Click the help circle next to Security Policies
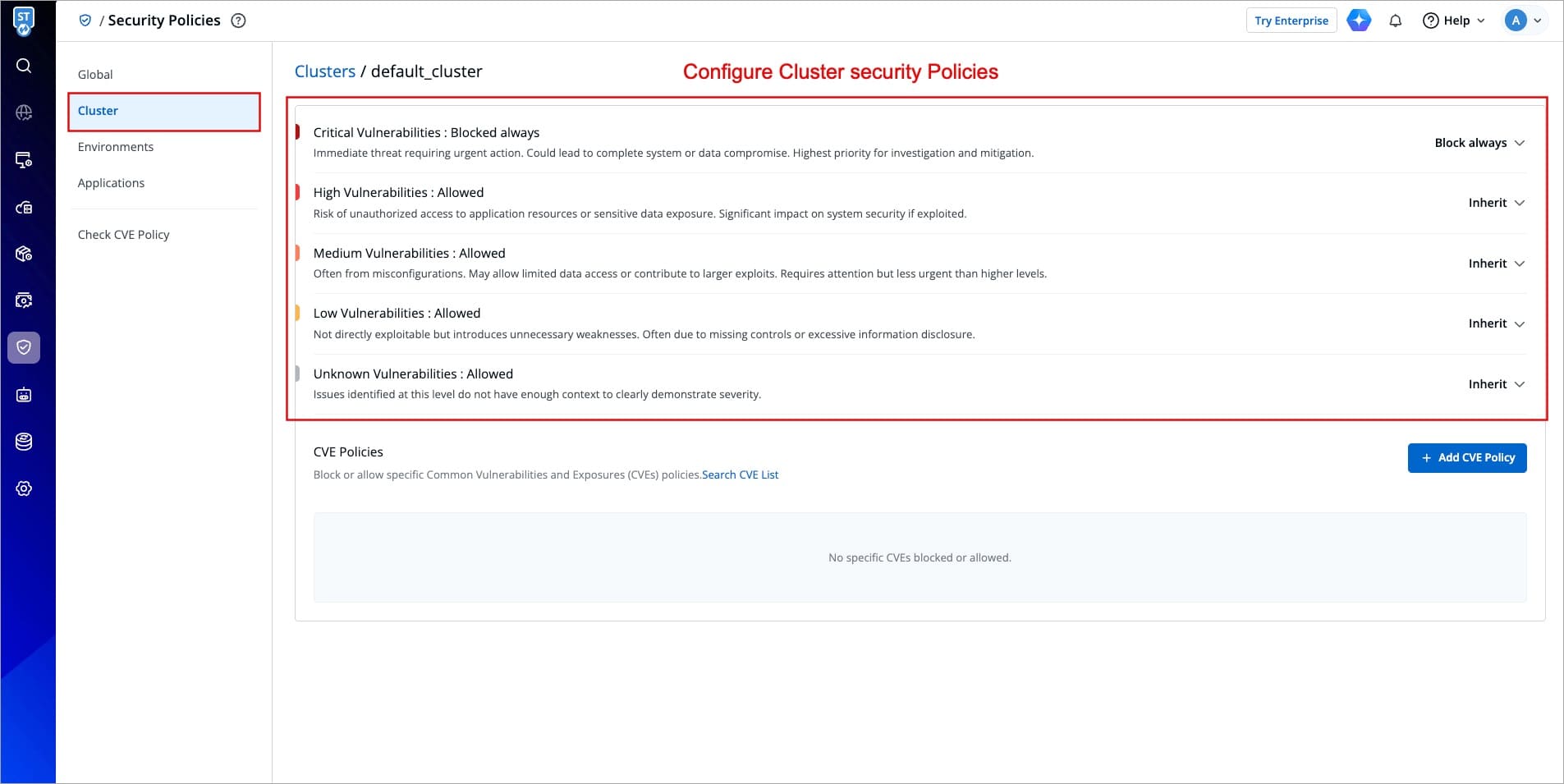Screen dimensions: 1564x784 pyautogui.click(x=238, y=21)
